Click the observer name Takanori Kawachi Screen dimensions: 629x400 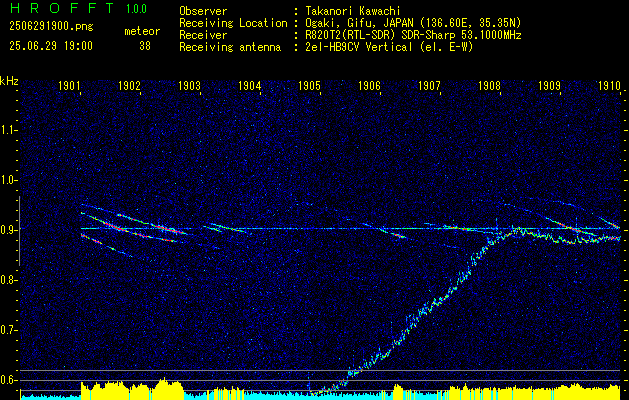pos(353,11)
